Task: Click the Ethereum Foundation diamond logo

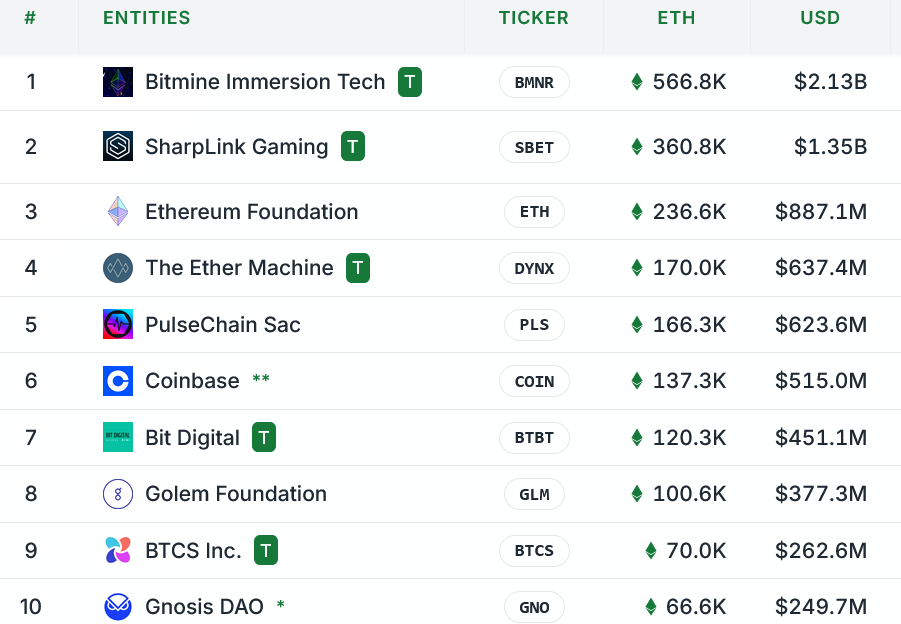Action: point(118,212)
